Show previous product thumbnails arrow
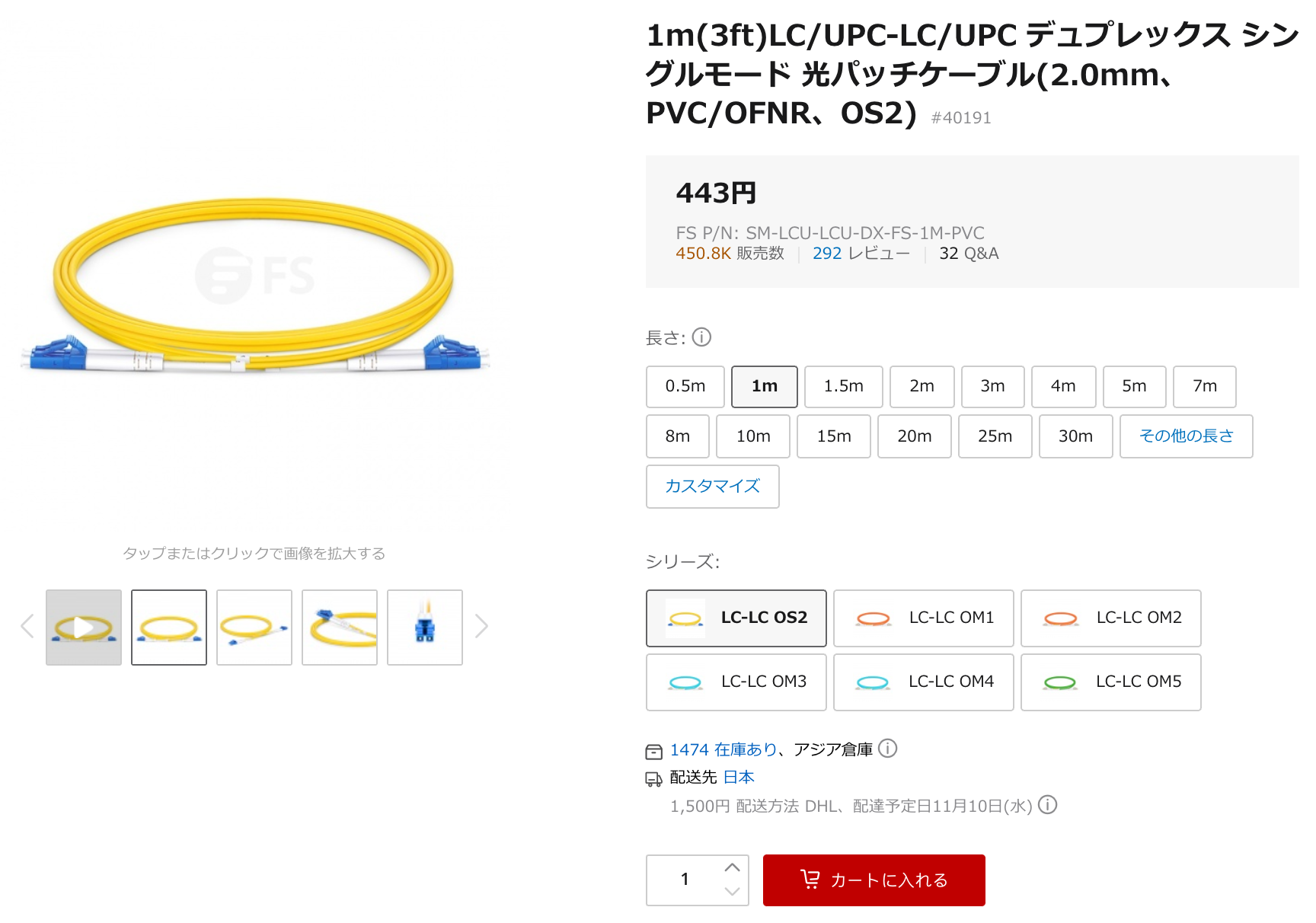The height and width of the screenshot is (923, 1316). pyautogui.click(x=27, y=627)
